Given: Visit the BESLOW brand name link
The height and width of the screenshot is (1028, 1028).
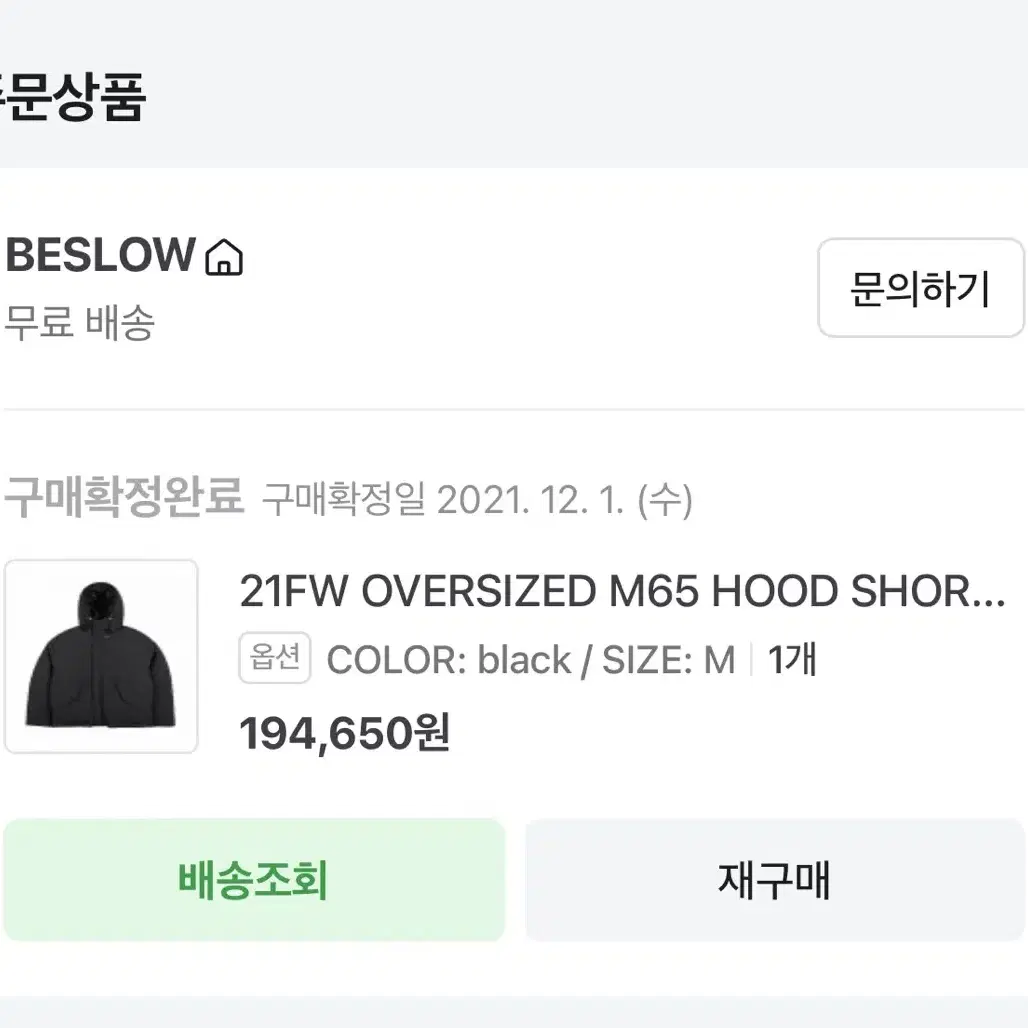Looking at the screenshot, I should point(100,255).
